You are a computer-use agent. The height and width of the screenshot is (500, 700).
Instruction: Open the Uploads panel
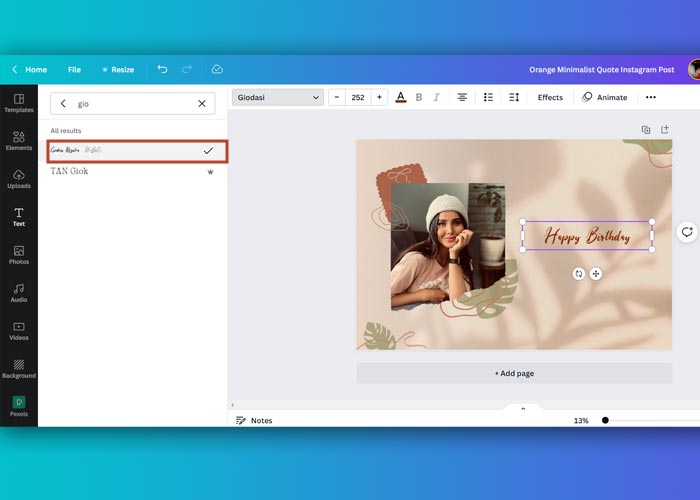[19, 179]
